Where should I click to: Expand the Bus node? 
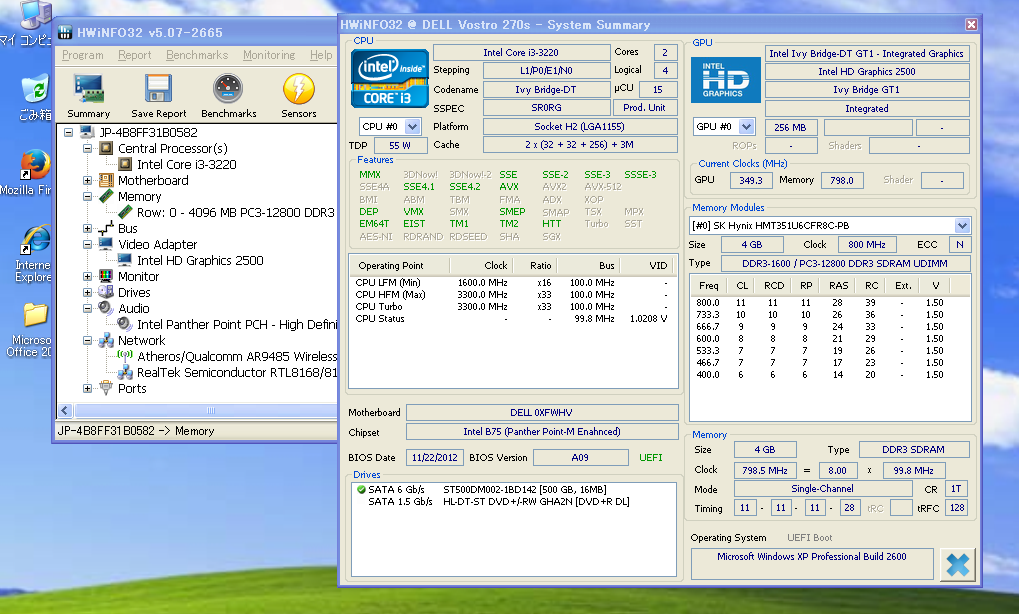[x=87, y=228]
